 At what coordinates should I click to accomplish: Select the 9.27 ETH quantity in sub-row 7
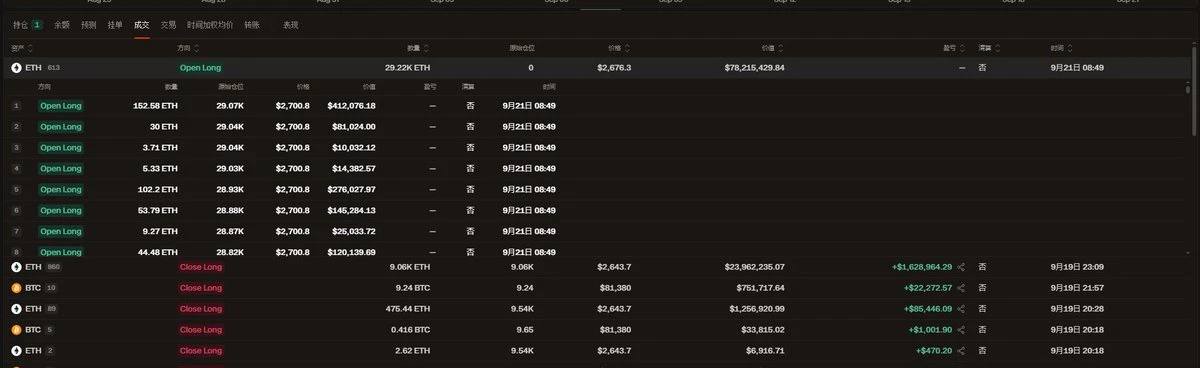click(x=161, y=231)
